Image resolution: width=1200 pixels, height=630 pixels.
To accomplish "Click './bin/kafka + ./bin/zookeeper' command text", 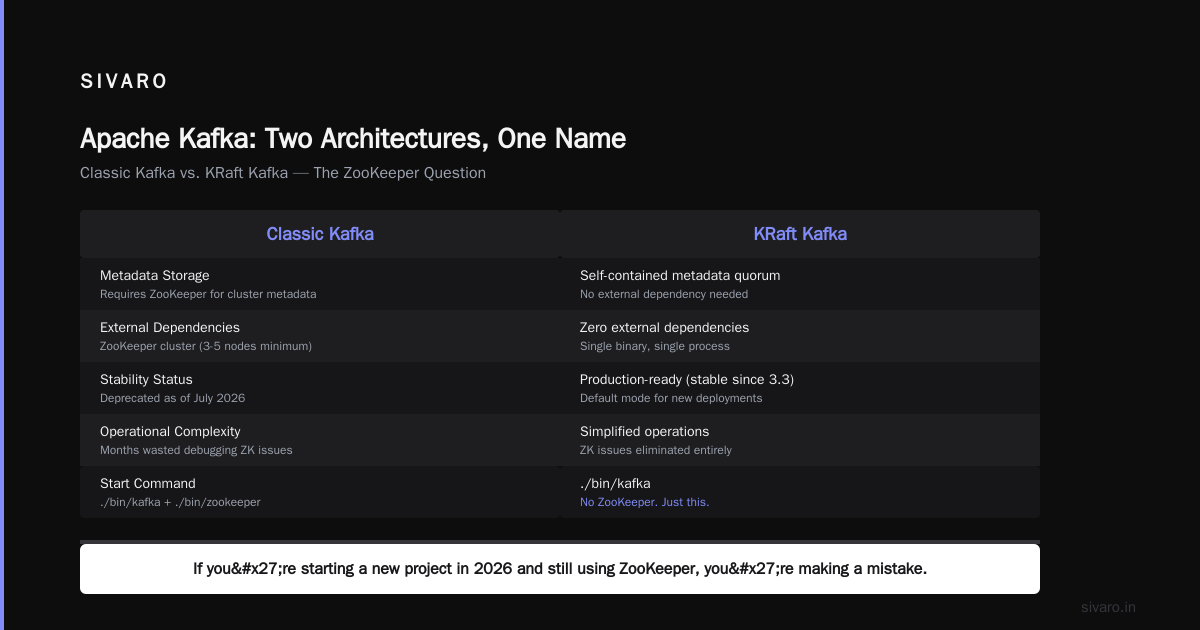I will [180, 502].
